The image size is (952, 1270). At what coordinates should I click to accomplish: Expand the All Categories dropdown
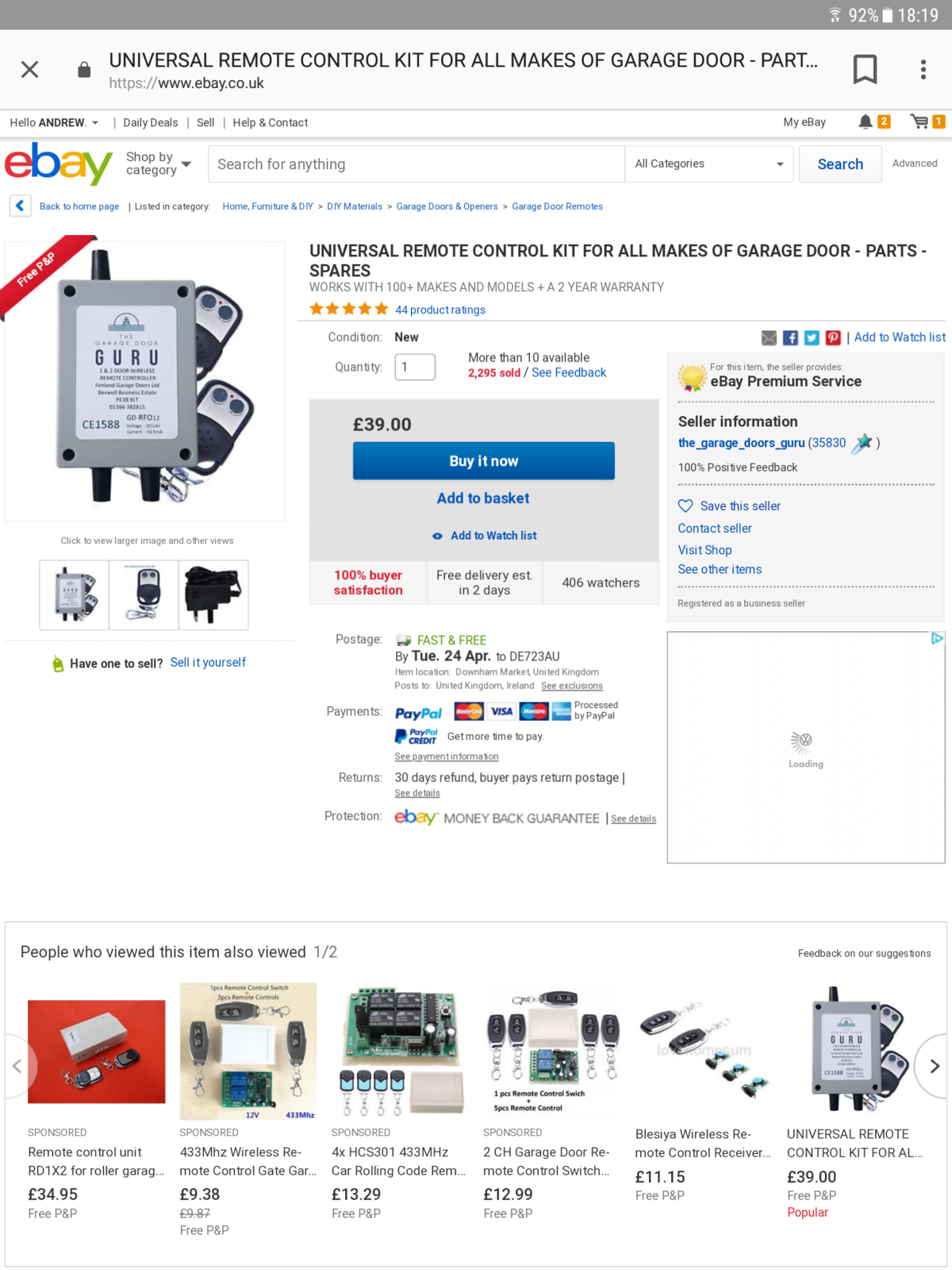(x=708, y=164)
